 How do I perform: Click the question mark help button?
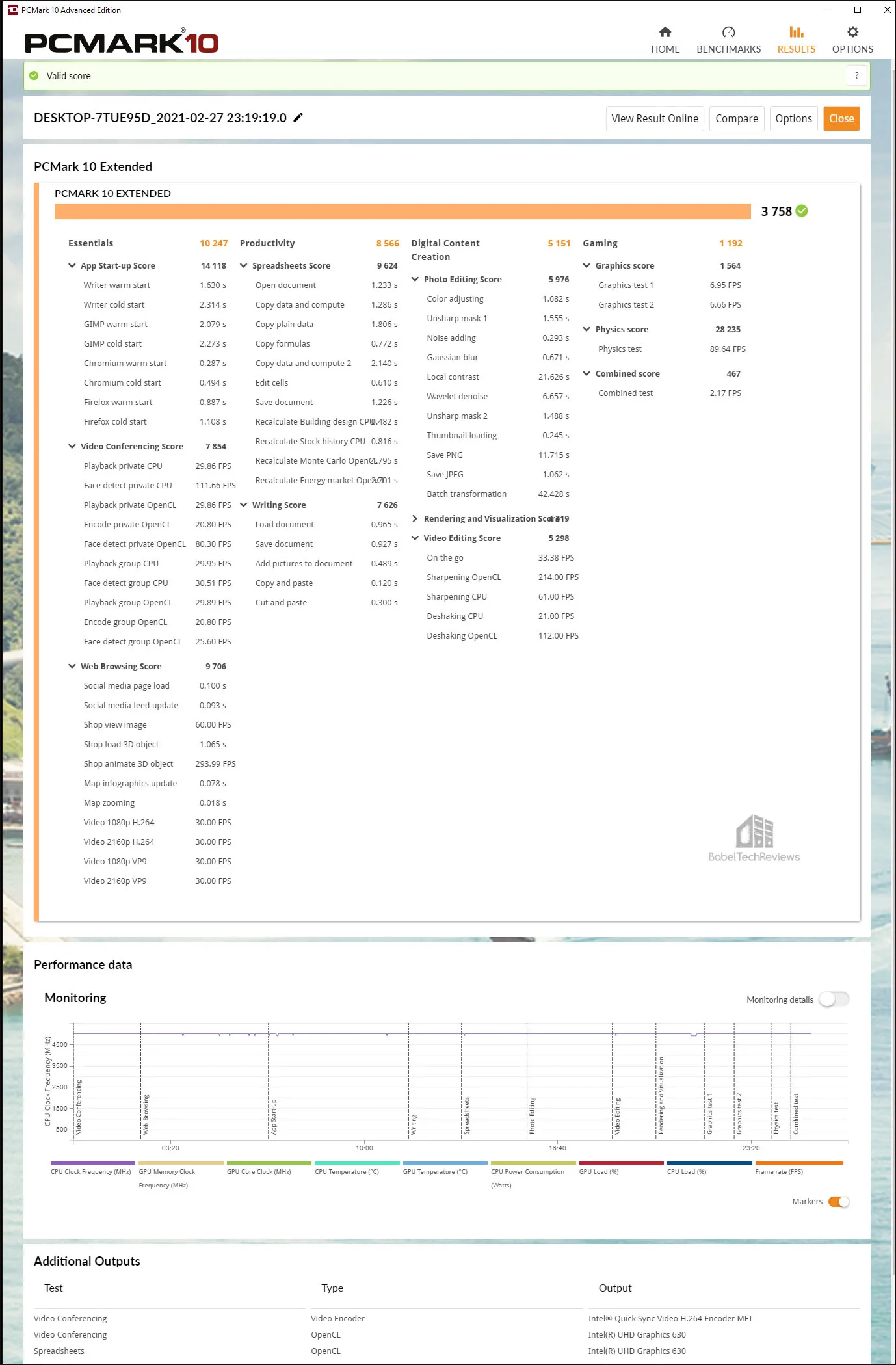coord(857,76)
